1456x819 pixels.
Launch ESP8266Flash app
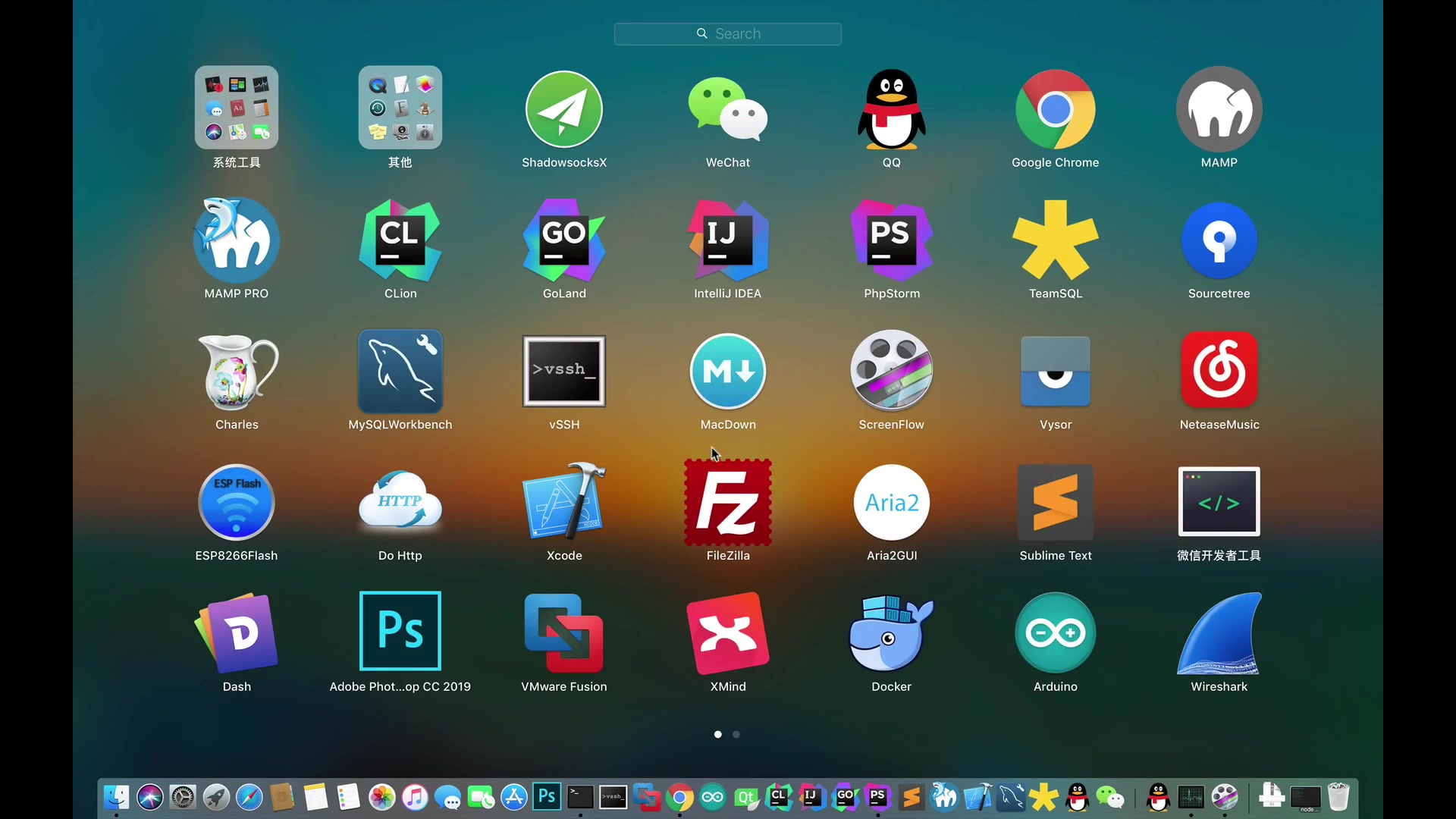[x=237, y=502]
